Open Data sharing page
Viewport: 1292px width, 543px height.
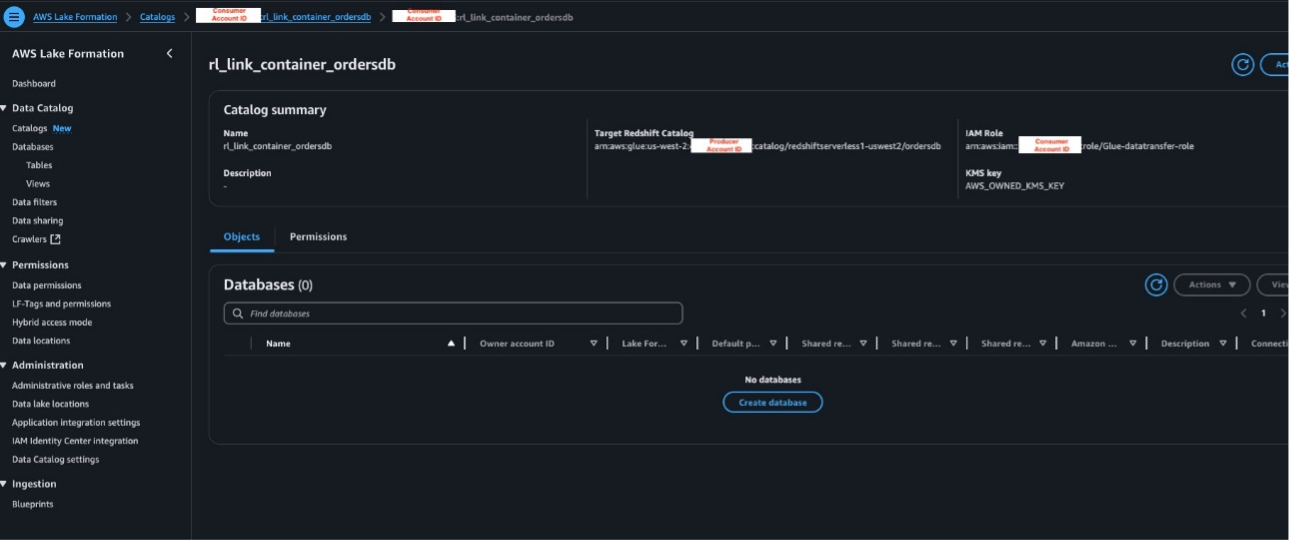pos(37,221)
